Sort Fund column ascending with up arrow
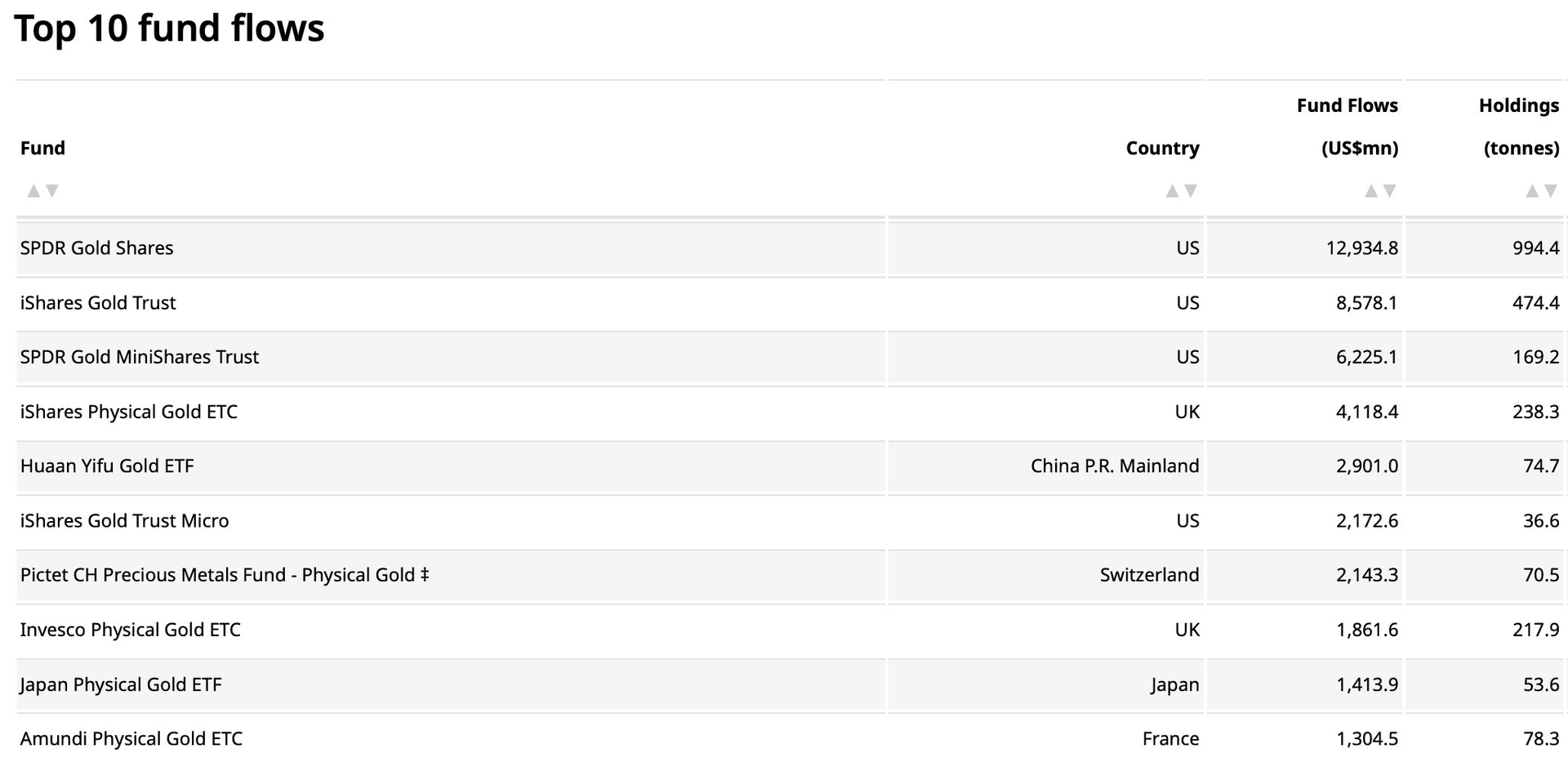 tap(33, 191)
